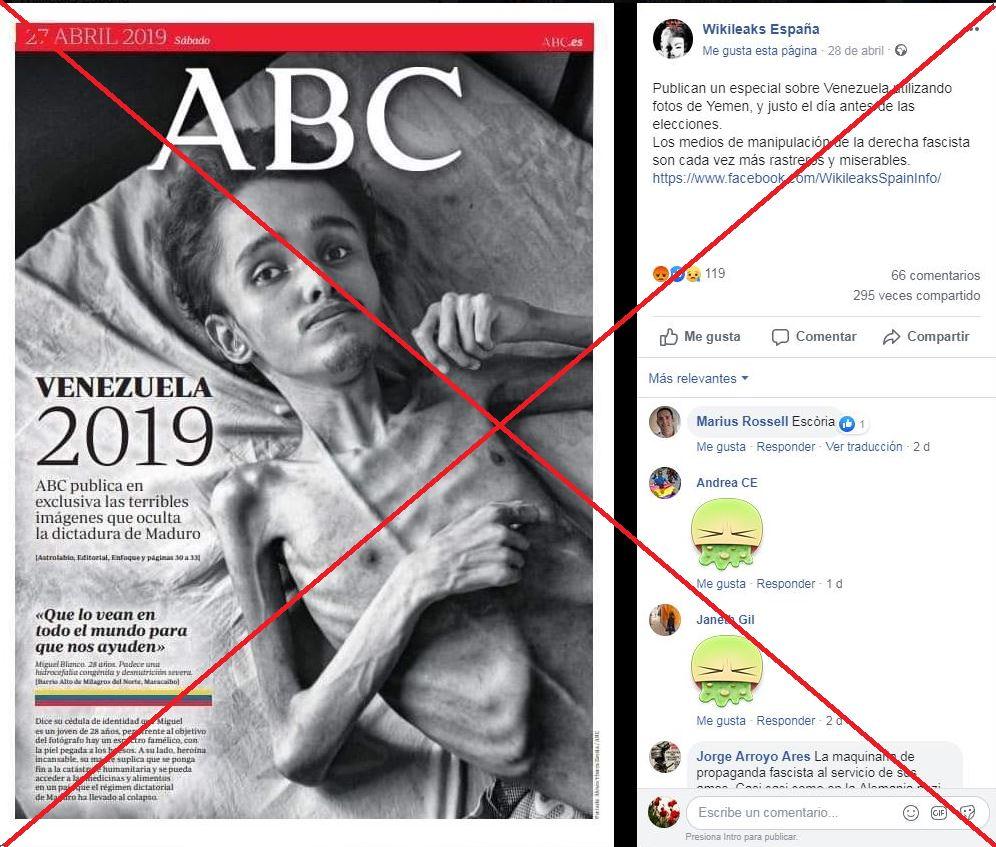The width and height of the screenshot is (996, 847).
Task: Open Jorge Arroyo Ares commenter profile
Action: pos(753,756)
